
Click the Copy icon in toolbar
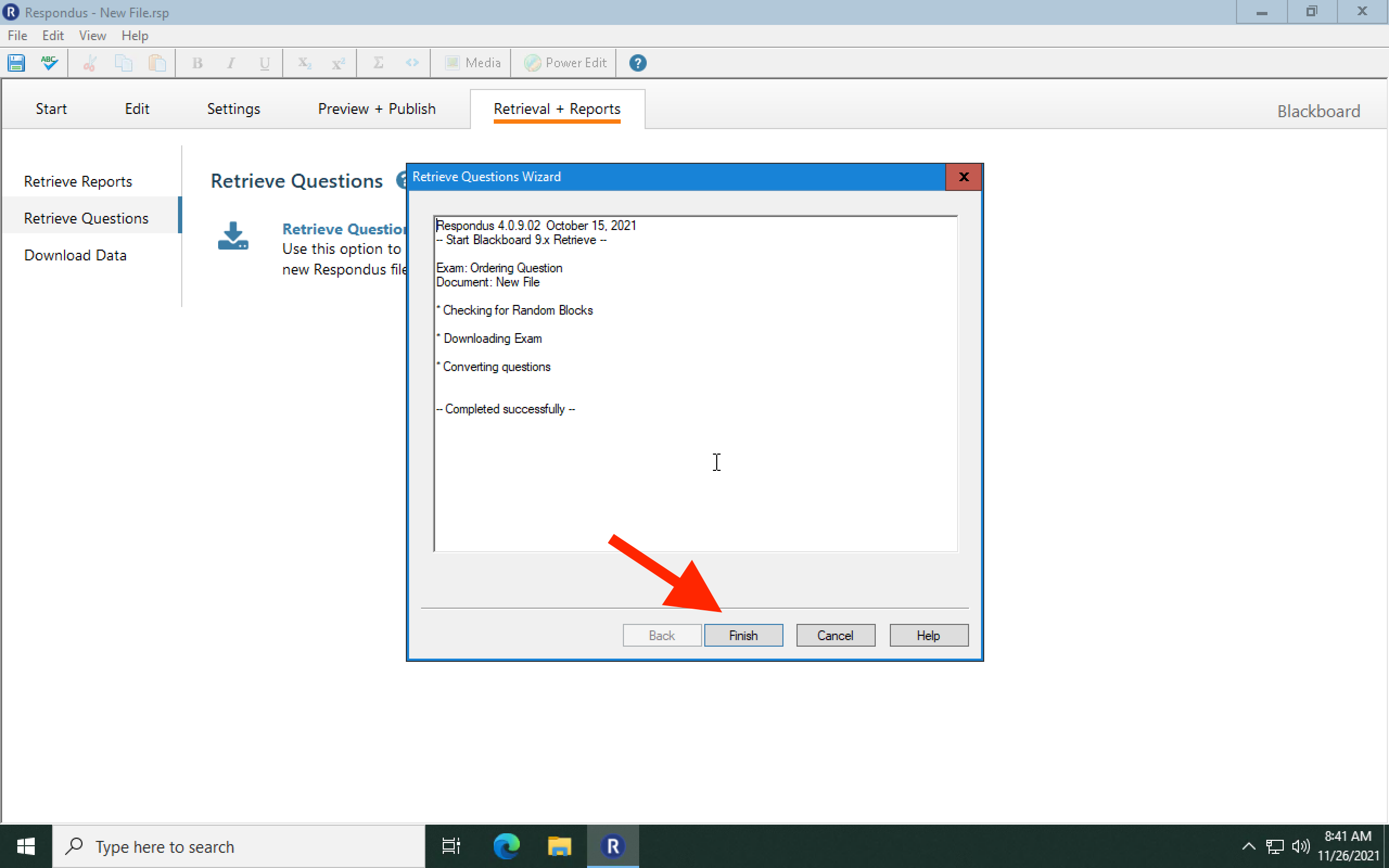coord(123,62)
